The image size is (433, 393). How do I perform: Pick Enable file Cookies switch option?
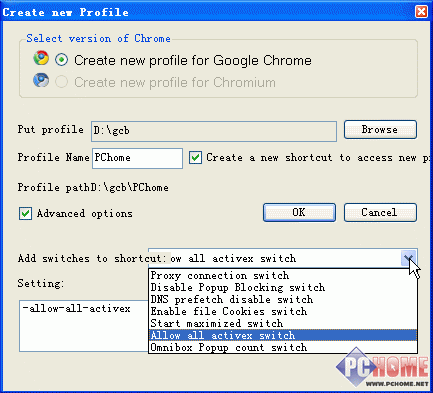[x=283, y=312]
